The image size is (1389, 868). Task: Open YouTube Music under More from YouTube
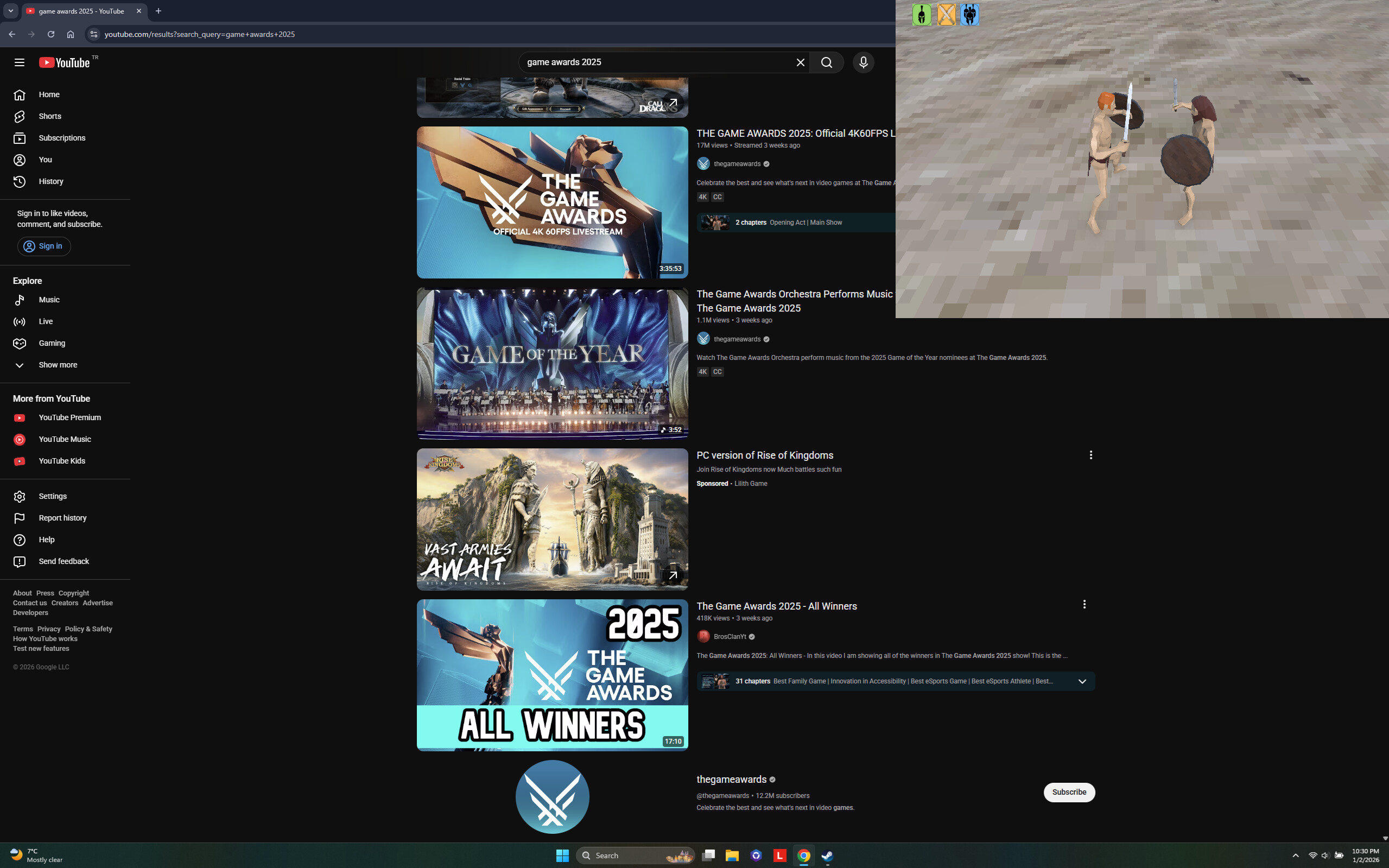pyautogui.click(x=64, y=439)
